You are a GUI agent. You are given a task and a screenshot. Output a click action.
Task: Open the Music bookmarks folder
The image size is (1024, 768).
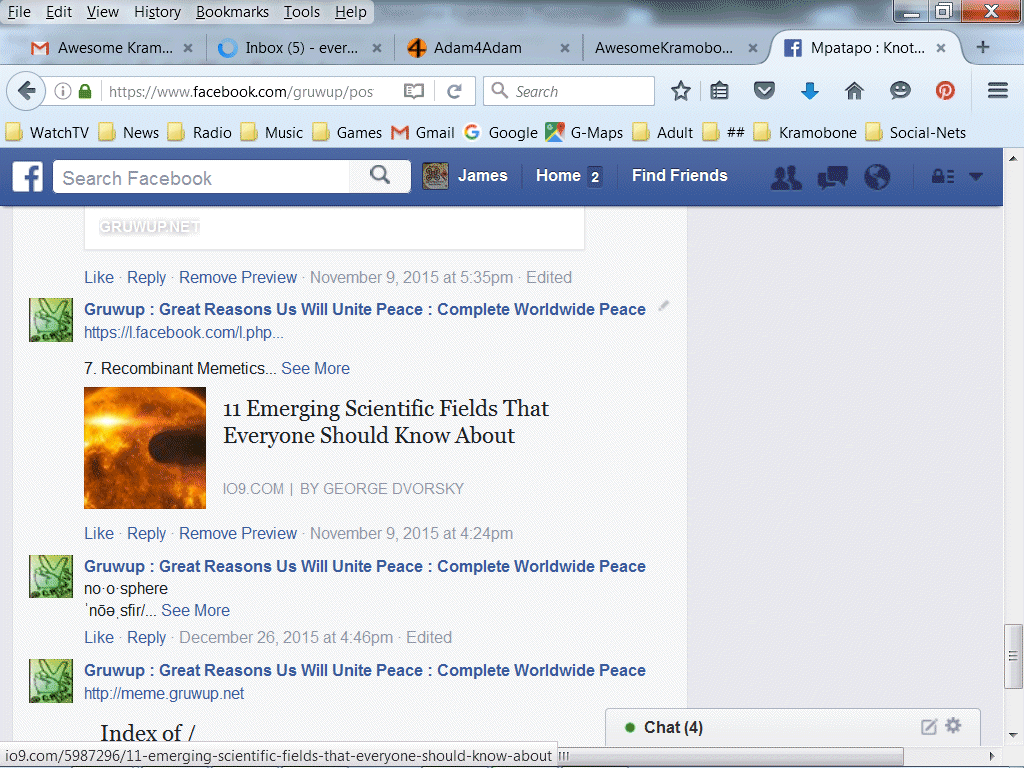(x=272, y=133)
